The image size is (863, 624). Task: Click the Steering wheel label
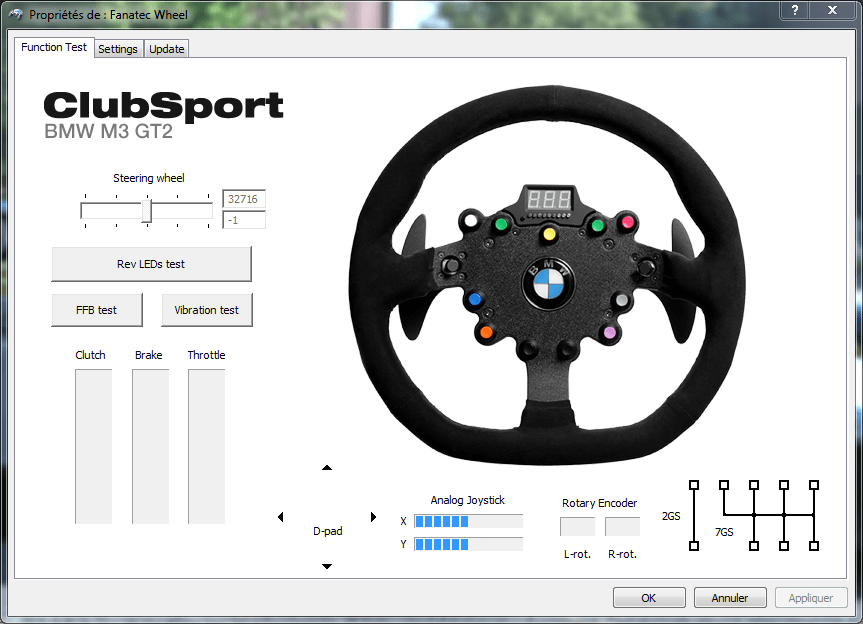(x=149, y=178)
